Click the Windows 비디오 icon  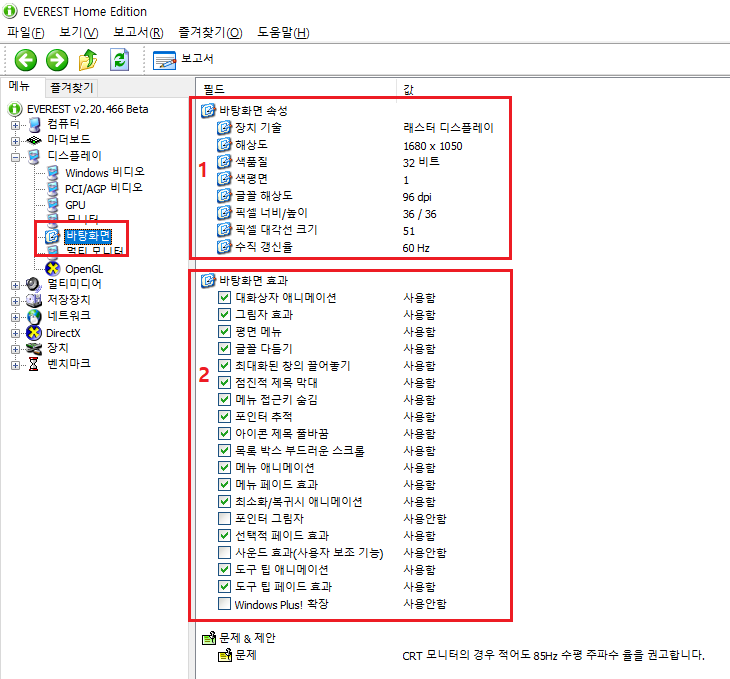[53, 173]
